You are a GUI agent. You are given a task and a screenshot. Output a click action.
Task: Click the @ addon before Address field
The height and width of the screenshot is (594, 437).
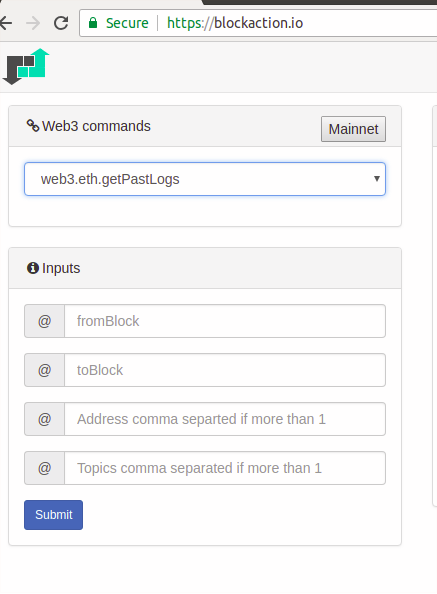point(44,419)
